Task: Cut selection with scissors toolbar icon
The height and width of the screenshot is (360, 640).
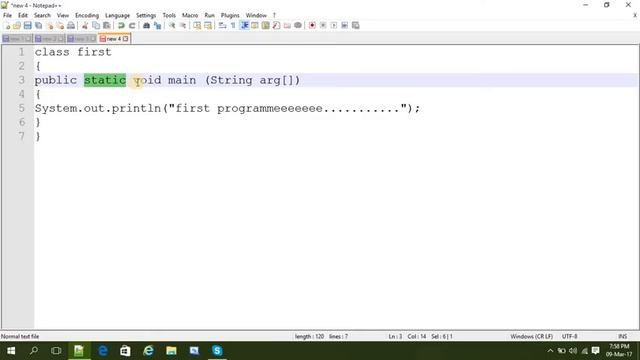Action: tap(85, 26)
